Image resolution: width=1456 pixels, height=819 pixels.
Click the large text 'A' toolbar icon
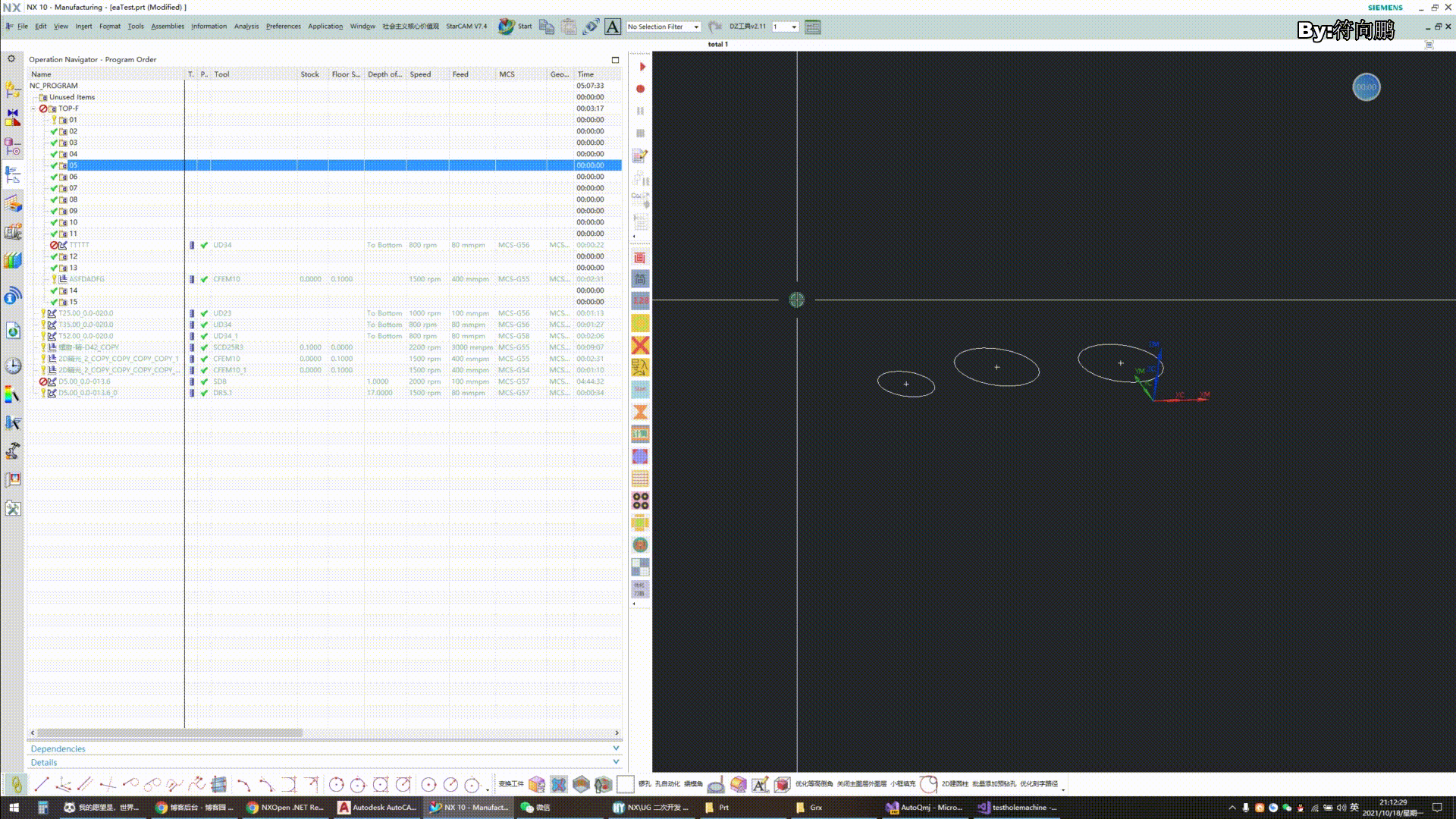tap(613, 27)
